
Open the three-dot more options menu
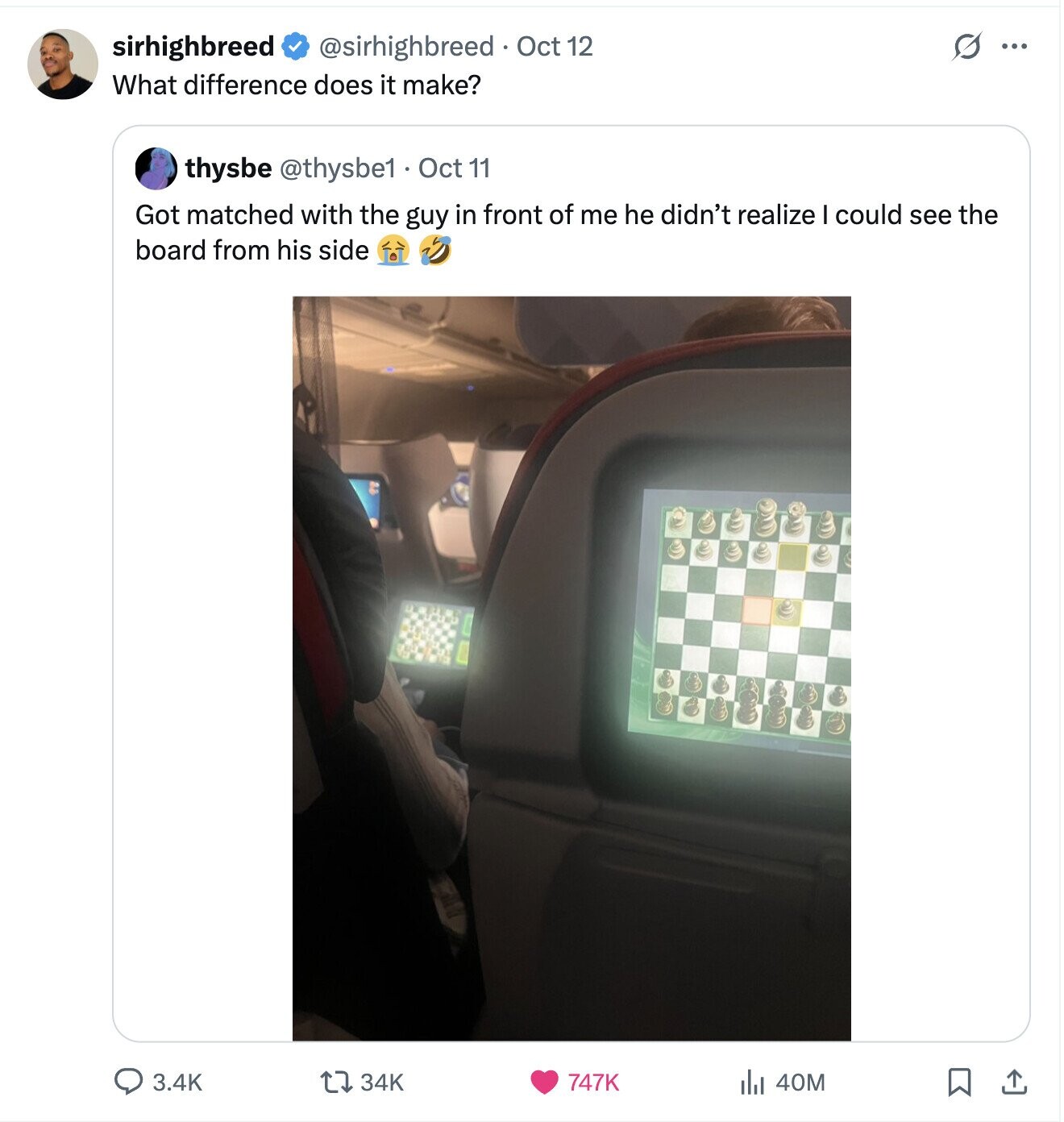(1014, 47)
